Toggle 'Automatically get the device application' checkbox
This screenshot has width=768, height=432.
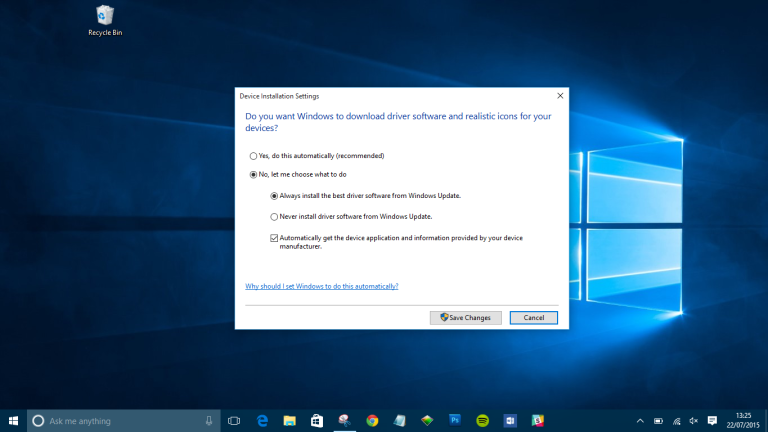(274, 238)
